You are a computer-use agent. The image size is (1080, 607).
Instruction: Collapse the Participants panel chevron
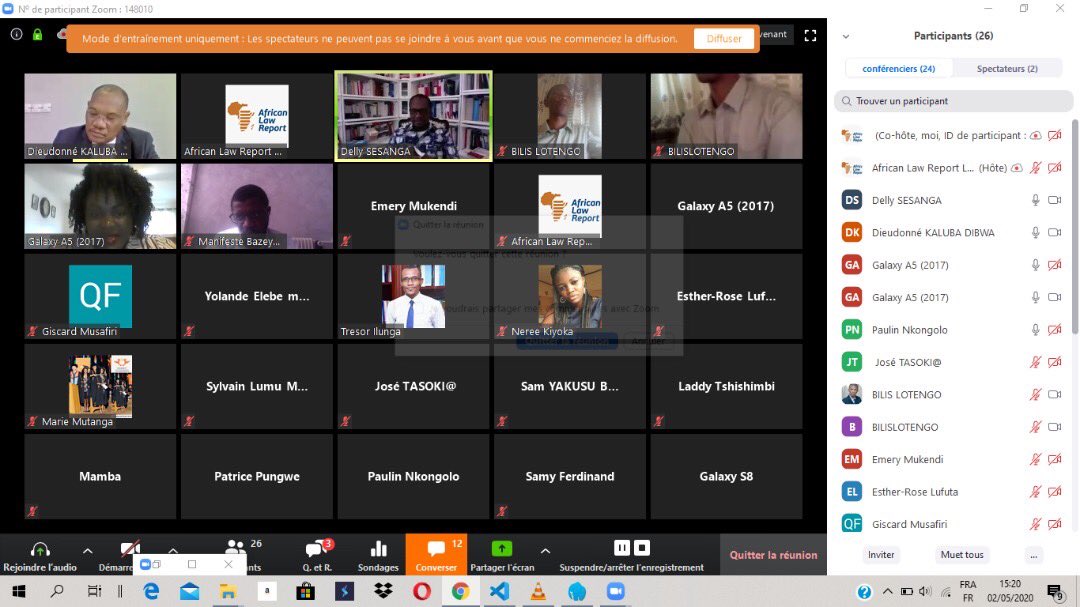click(x=846, y=37)
